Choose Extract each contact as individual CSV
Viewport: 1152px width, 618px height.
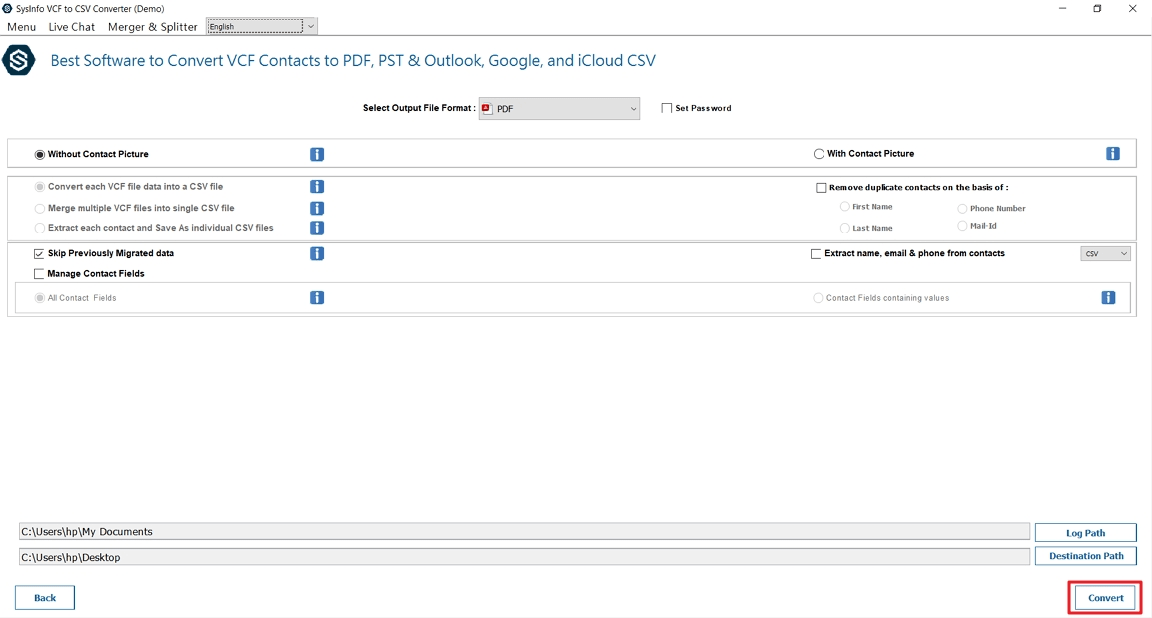tap(40, 228)
